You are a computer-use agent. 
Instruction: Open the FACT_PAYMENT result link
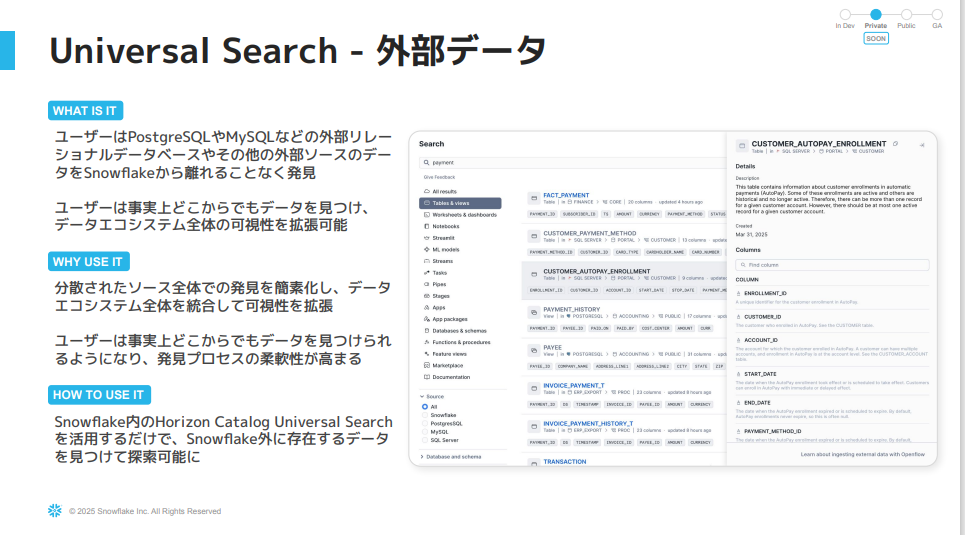click(566, 195)
